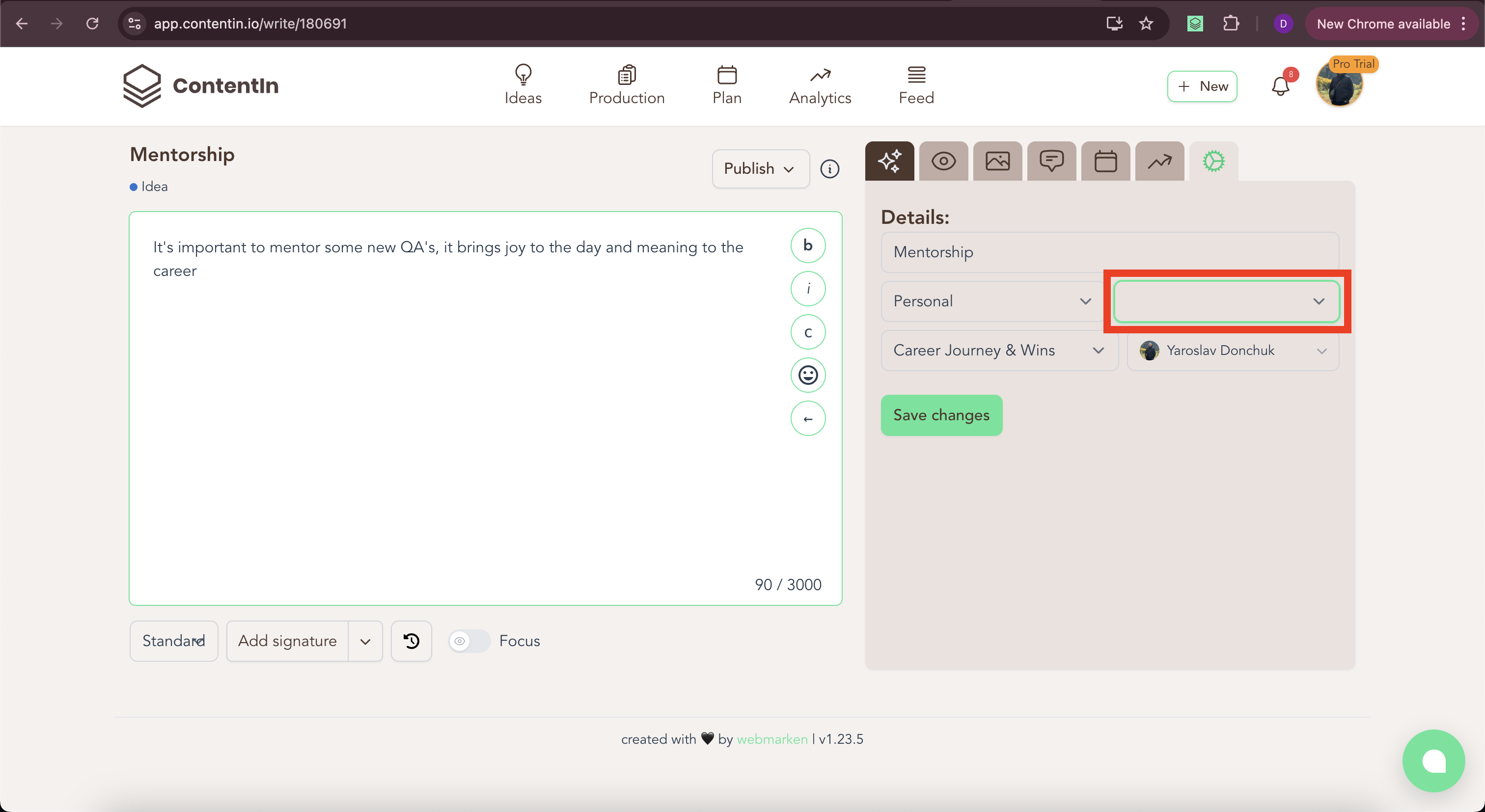Viewport: 1485px width, 812px height.
Task: Open the settings gear tab
Action: pos(1214,161)
